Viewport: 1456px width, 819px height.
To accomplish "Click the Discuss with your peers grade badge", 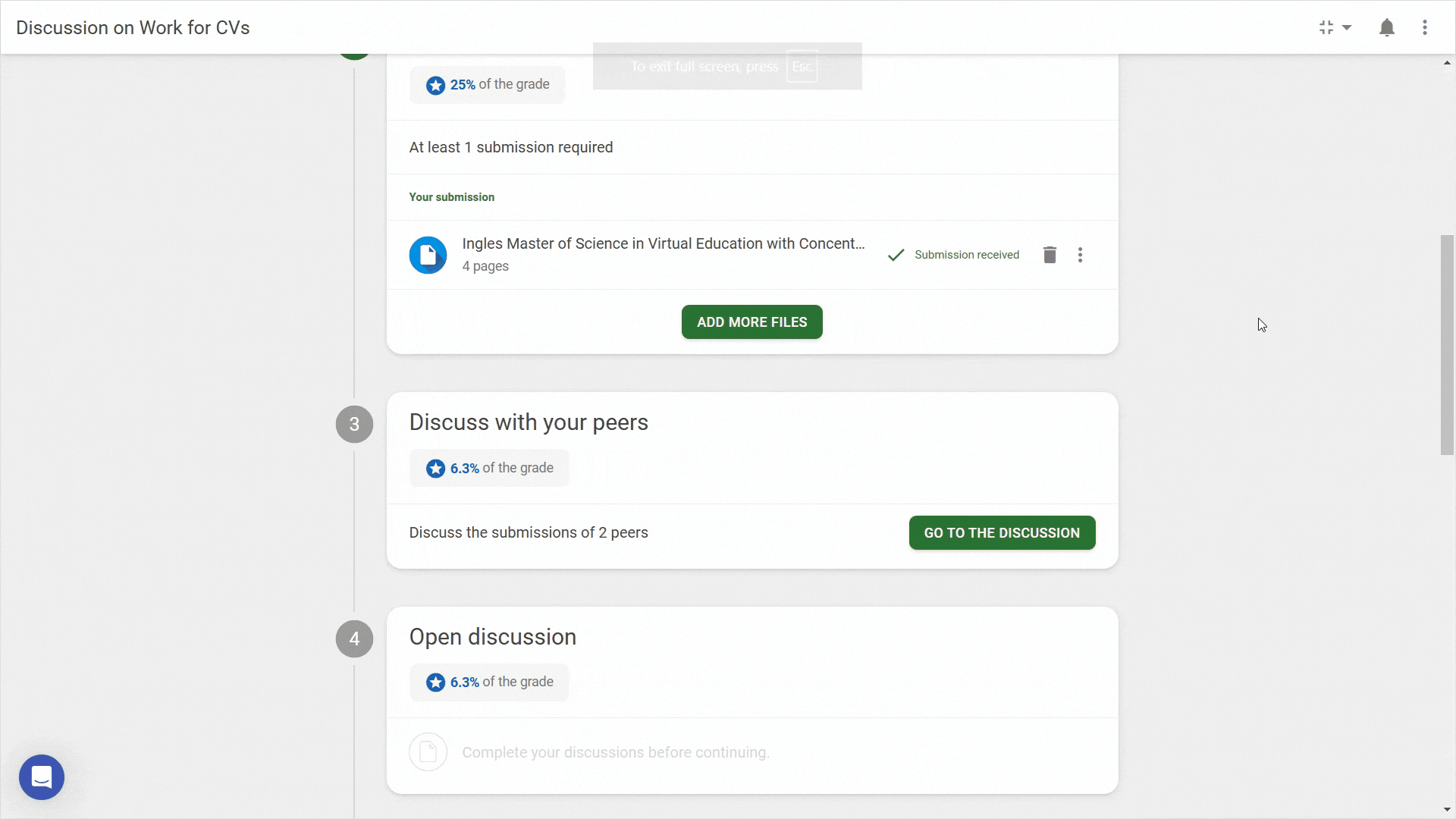I will click(489, 469).
